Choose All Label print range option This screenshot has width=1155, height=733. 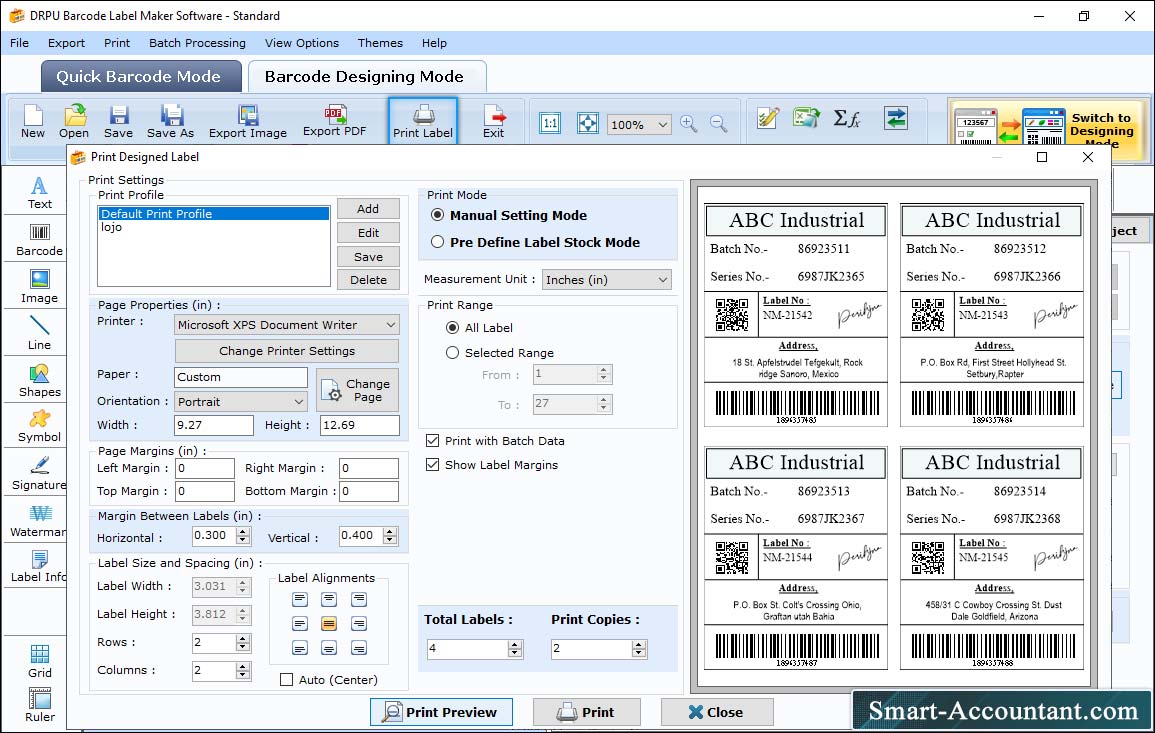pos(452,328)
